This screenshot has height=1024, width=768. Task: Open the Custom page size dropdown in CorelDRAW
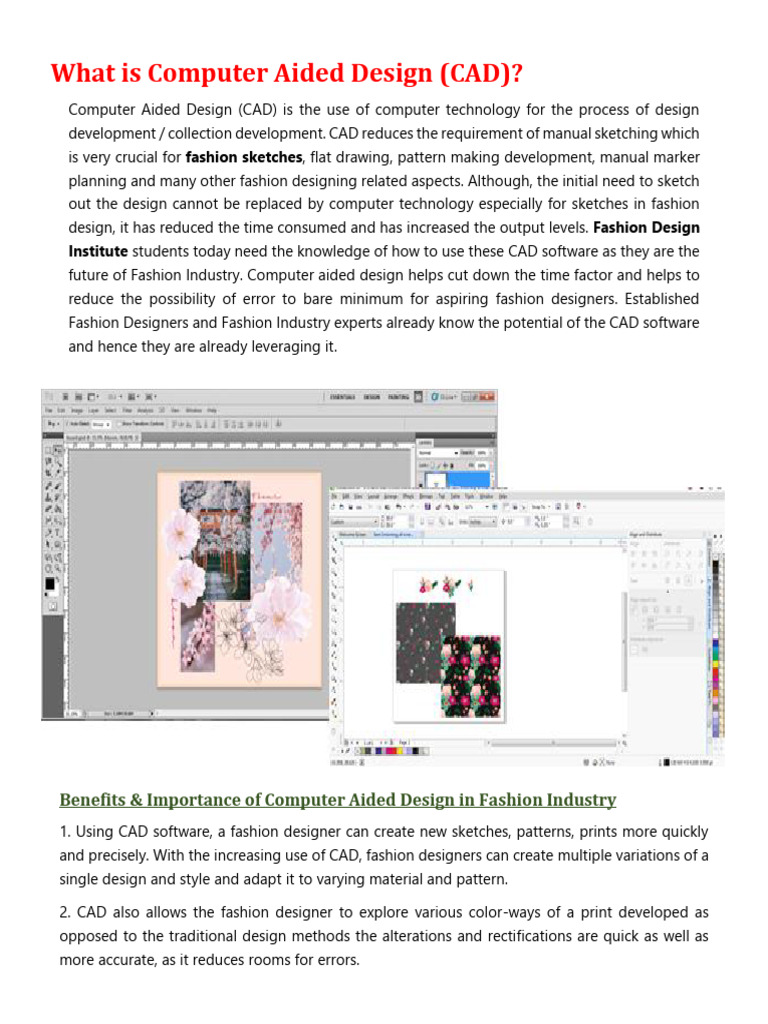point(354,522)
